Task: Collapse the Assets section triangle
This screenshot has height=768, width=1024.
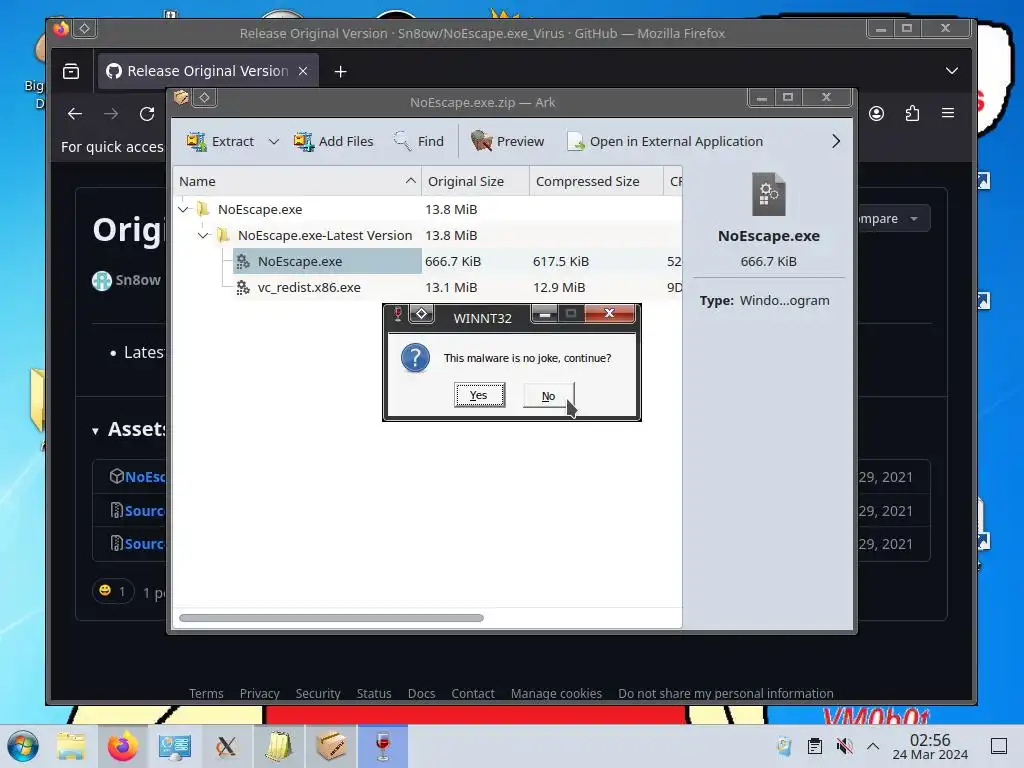Action: (95, 431)
